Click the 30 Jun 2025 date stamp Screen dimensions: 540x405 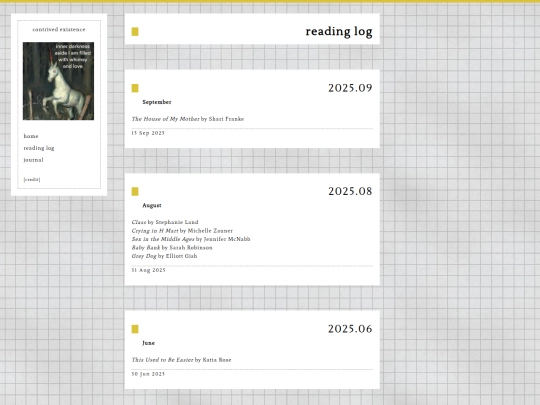pyautogui.click(x=148, y=374)
